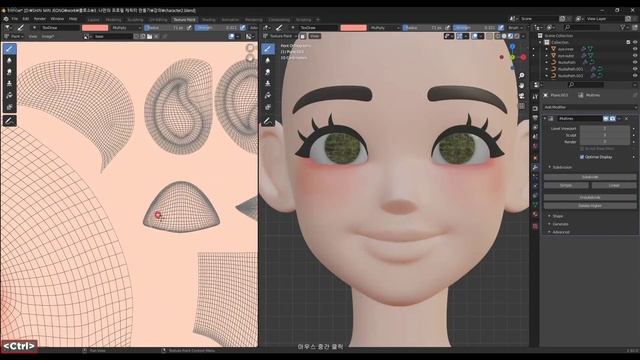Click the camera view gizmo in the 3D viewport

[x=522, y=96]
